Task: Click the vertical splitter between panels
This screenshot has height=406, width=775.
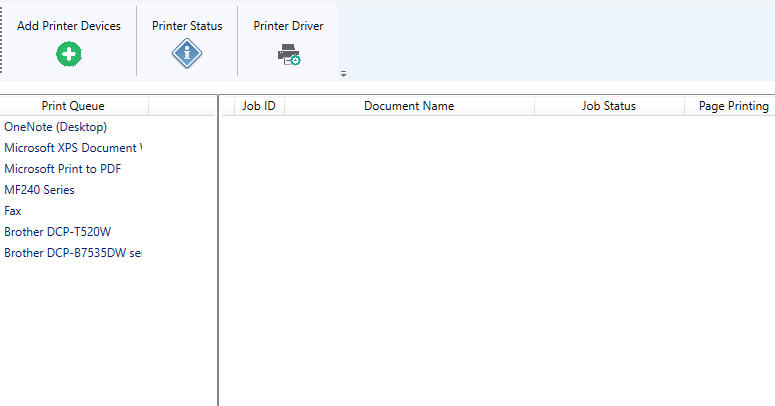Action: pyautogui.click(x=218, y=250)
